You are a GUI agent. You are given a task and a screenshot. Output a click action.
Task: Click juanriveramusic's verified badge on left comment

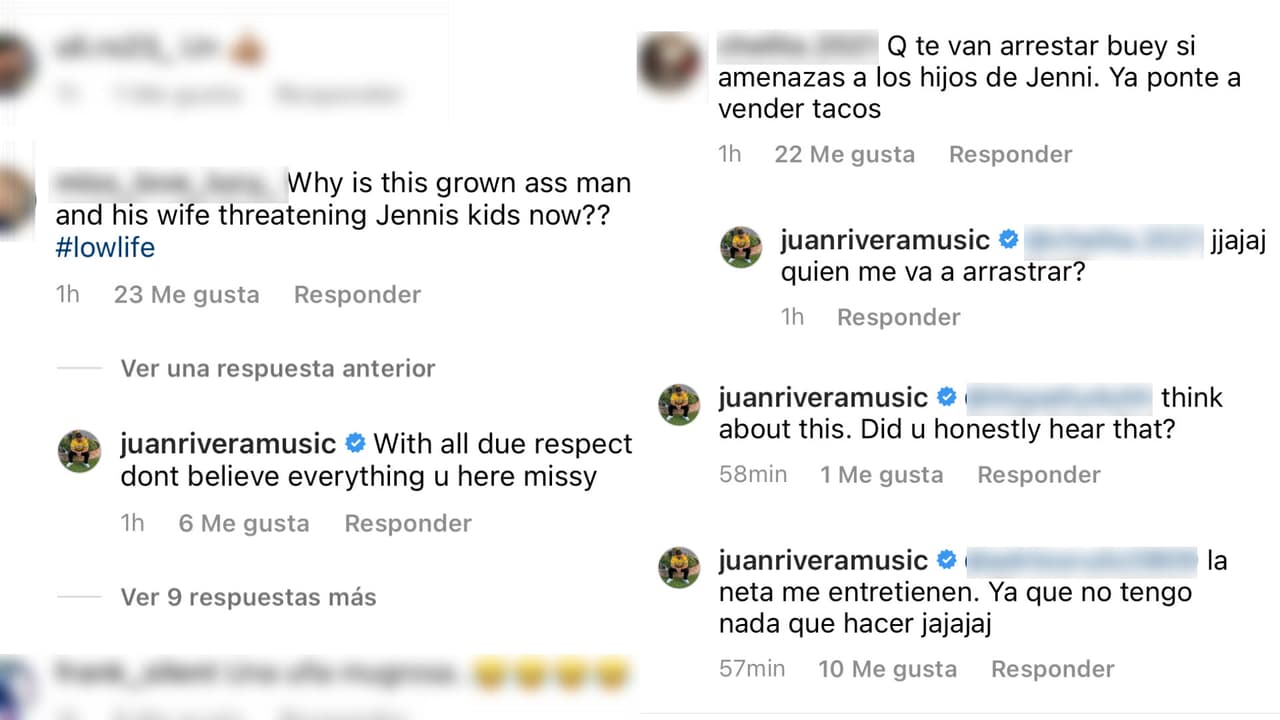355,443
